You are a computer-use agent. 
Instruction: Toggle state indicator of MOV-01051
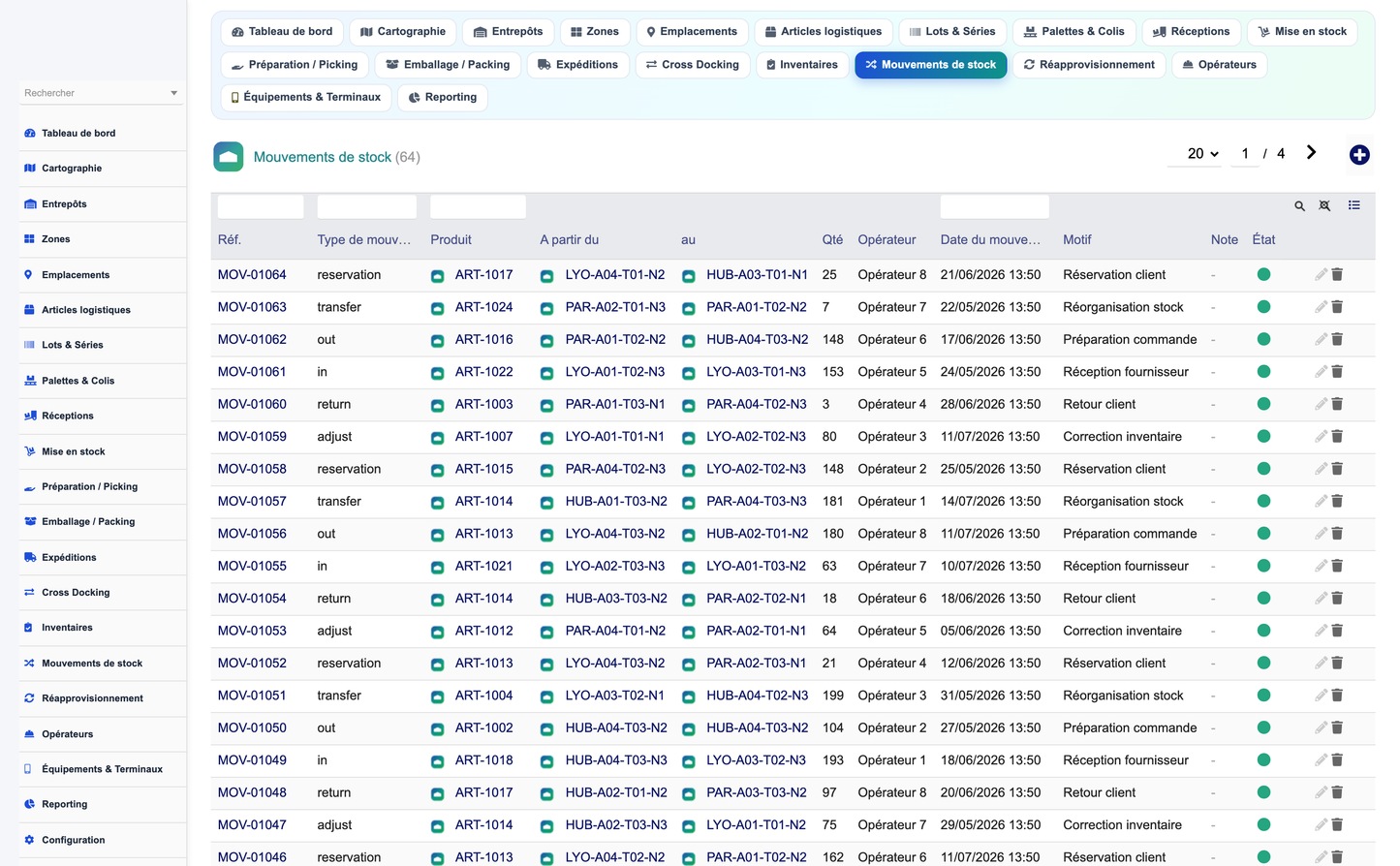point(1263,696)
